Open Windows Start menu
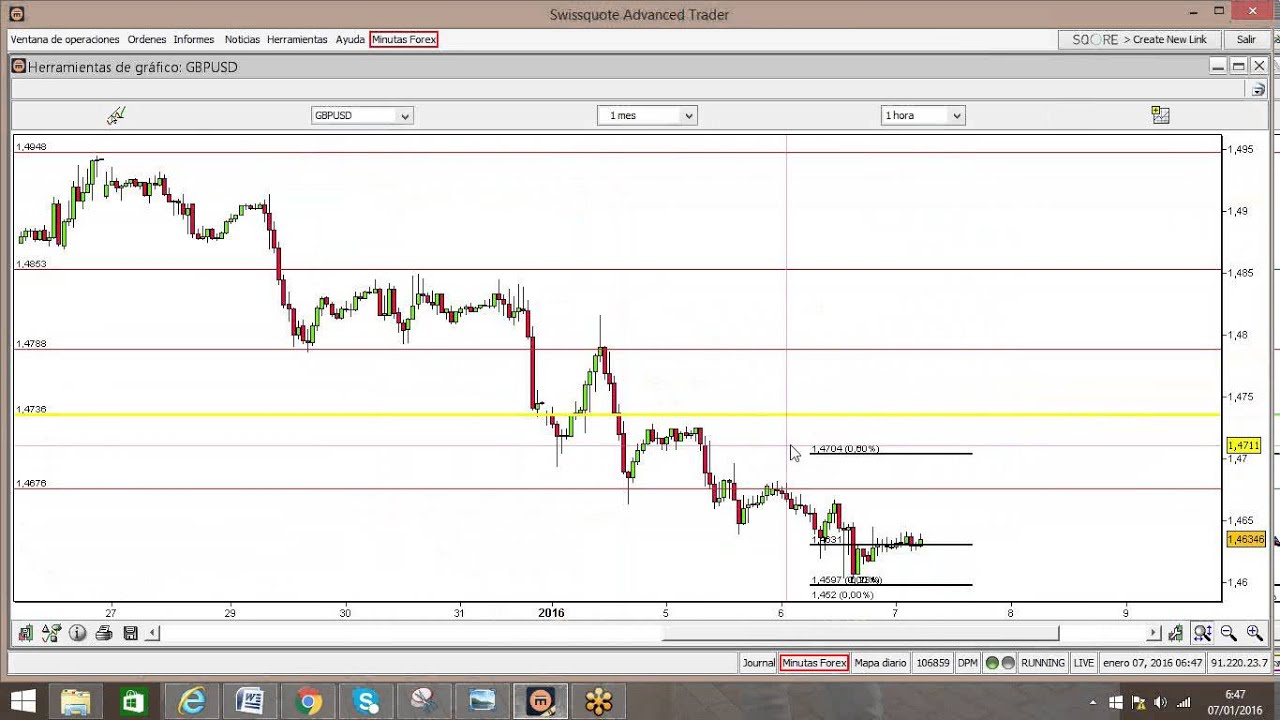This screenshot has width=1280, height=720. click(23, 701)
